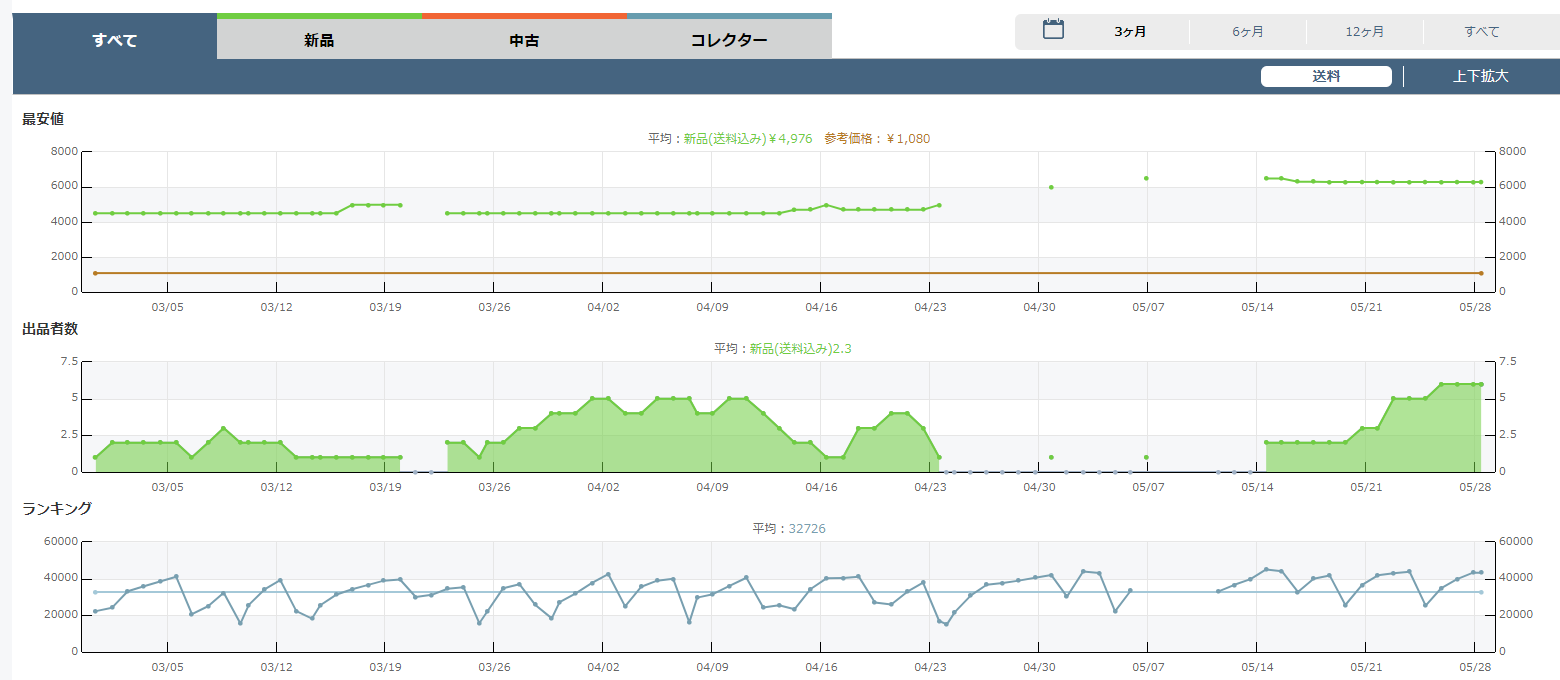
Task: Click the lone seller-count point near 04/30
Action: pyautogui.click(x=1051, y=457)
